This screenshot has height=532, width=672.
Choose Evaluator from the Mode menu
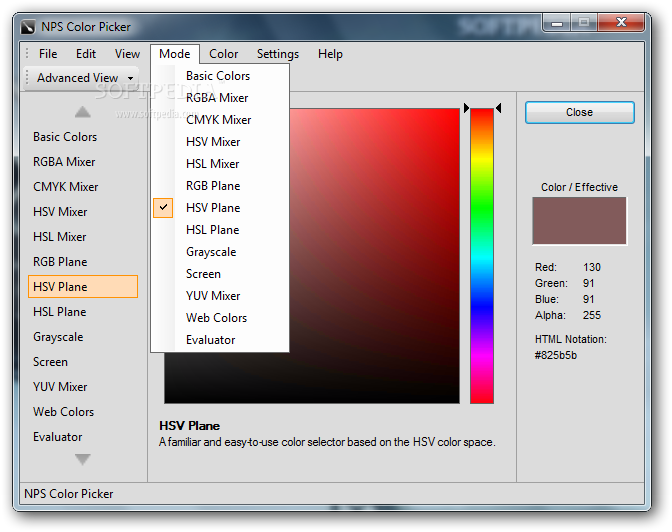220,340
